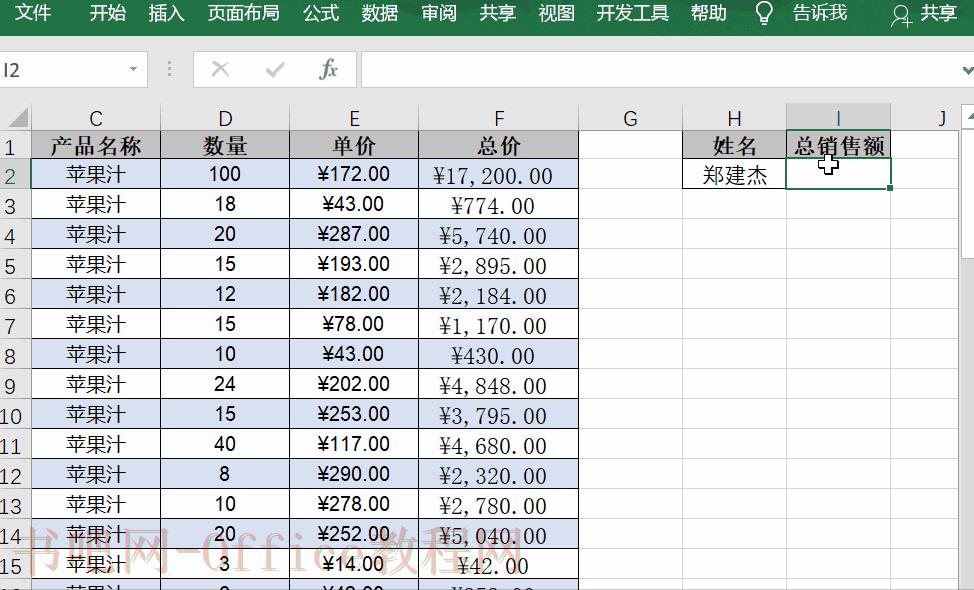This screenshot has height=590, width=974.
Task: Select column G header
Action: [x=630, y=118]
